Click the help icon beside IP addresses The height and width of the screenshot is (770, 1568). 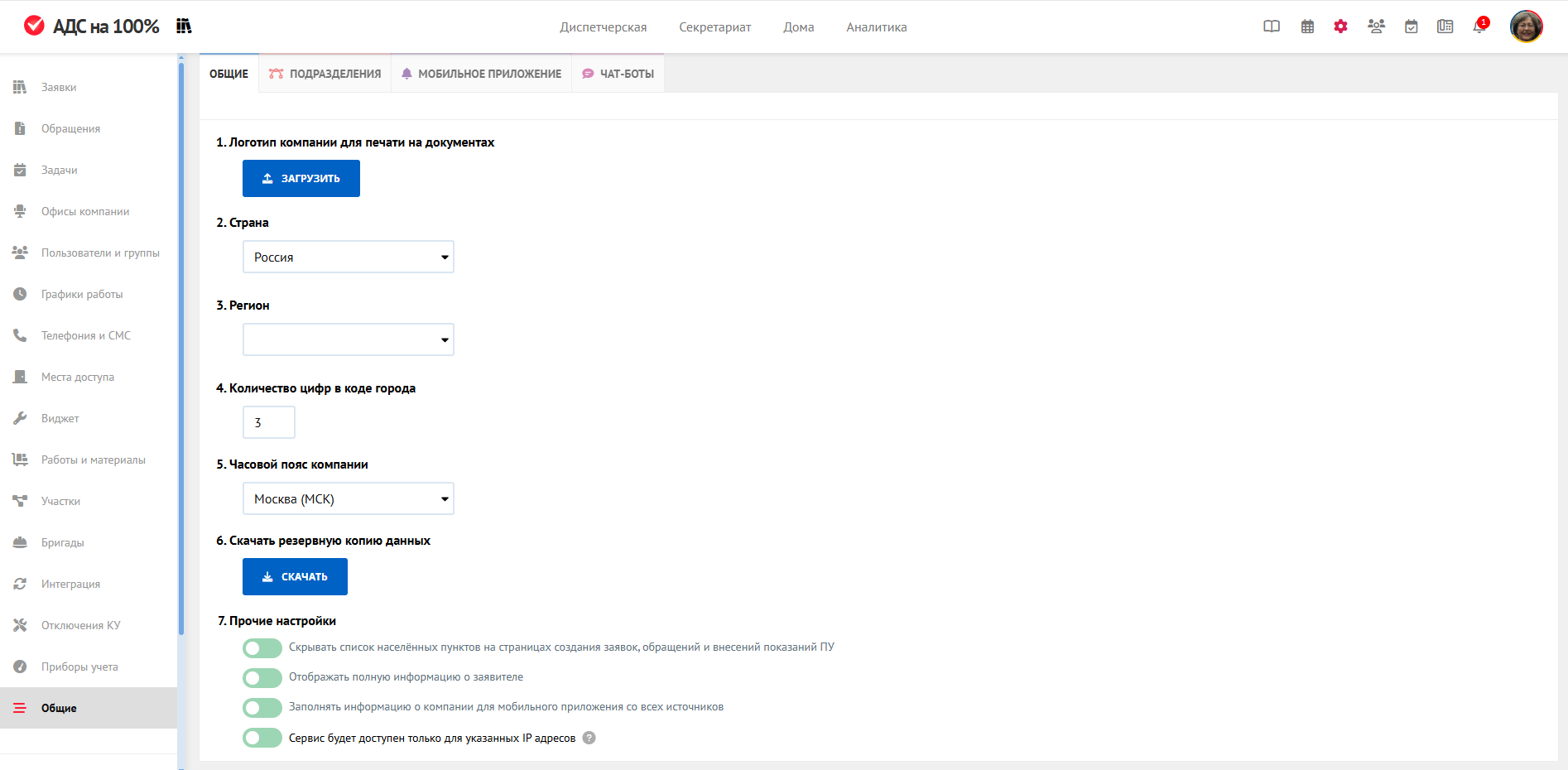[589, 738]
